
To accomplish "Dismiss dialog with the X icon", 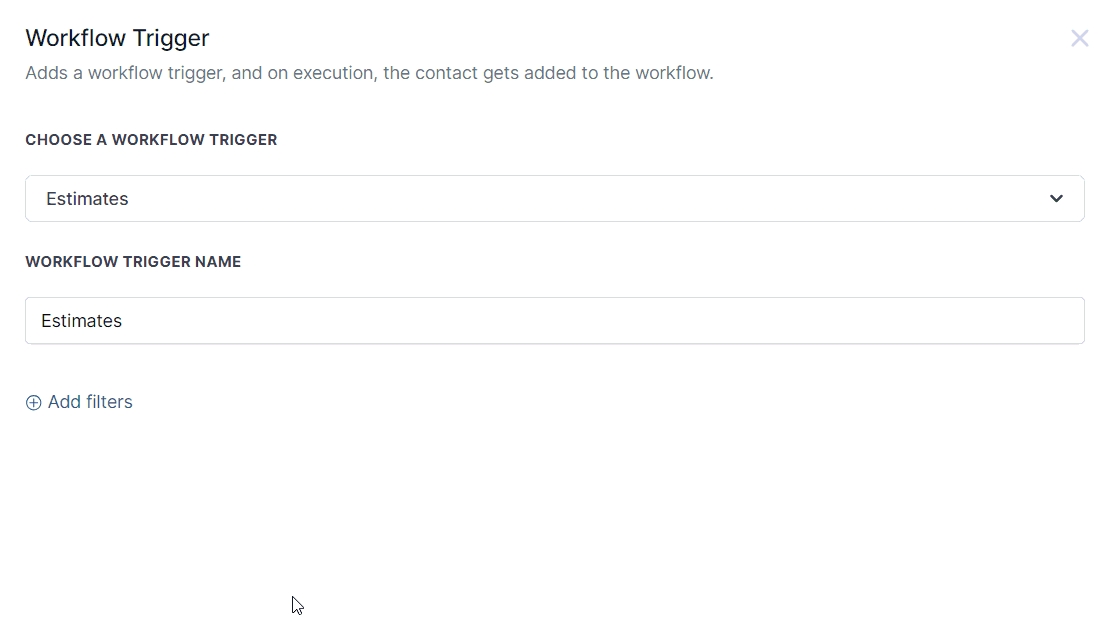I will click(1079, 39).
